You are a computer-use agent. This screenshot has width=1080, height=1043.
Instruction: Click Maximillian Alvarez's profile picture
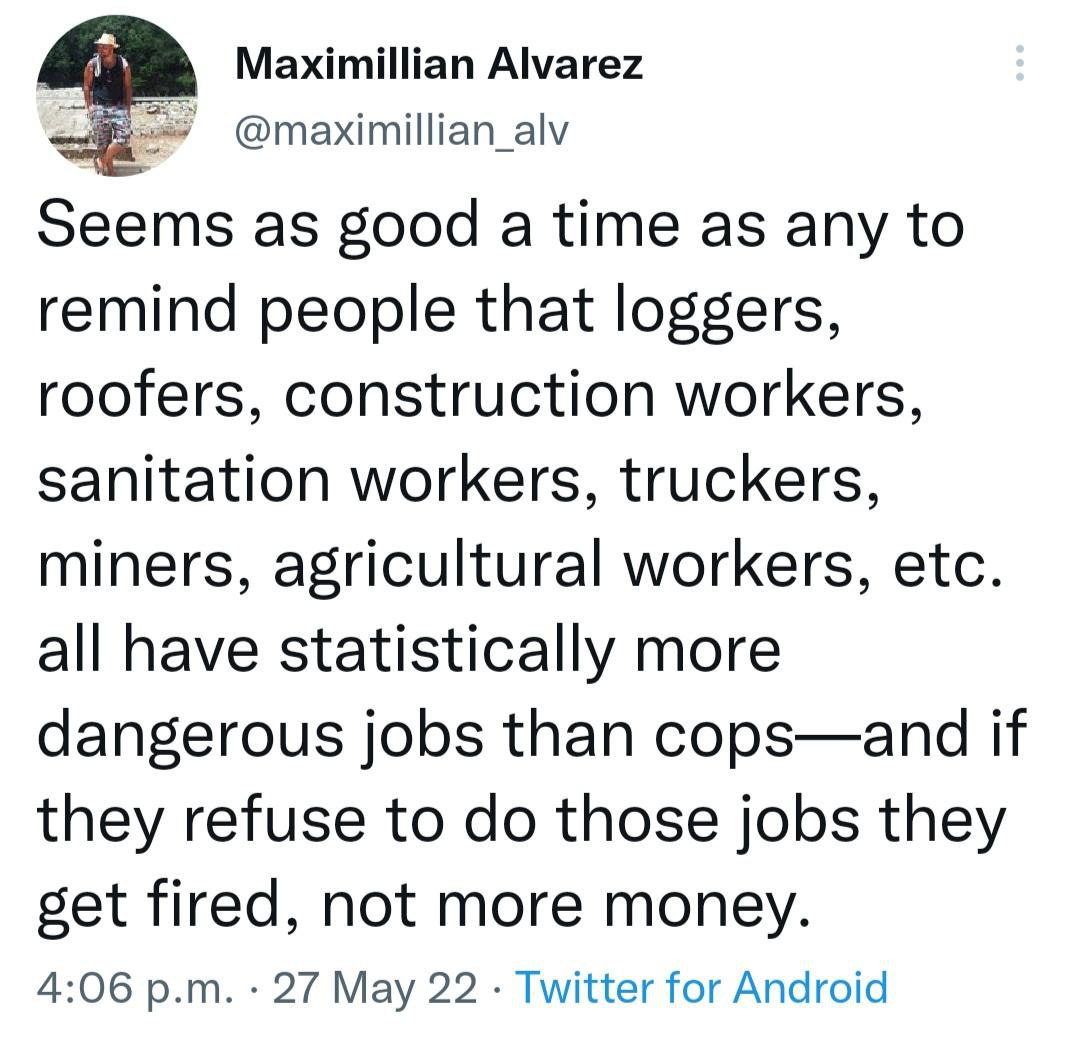(117, 96)
